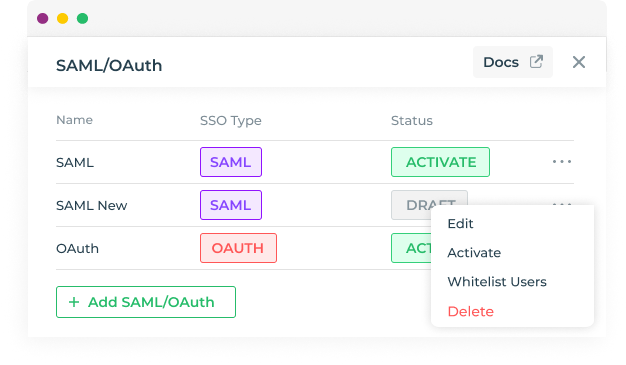Choose the red Delete menu option

click(x=470, y=311)
